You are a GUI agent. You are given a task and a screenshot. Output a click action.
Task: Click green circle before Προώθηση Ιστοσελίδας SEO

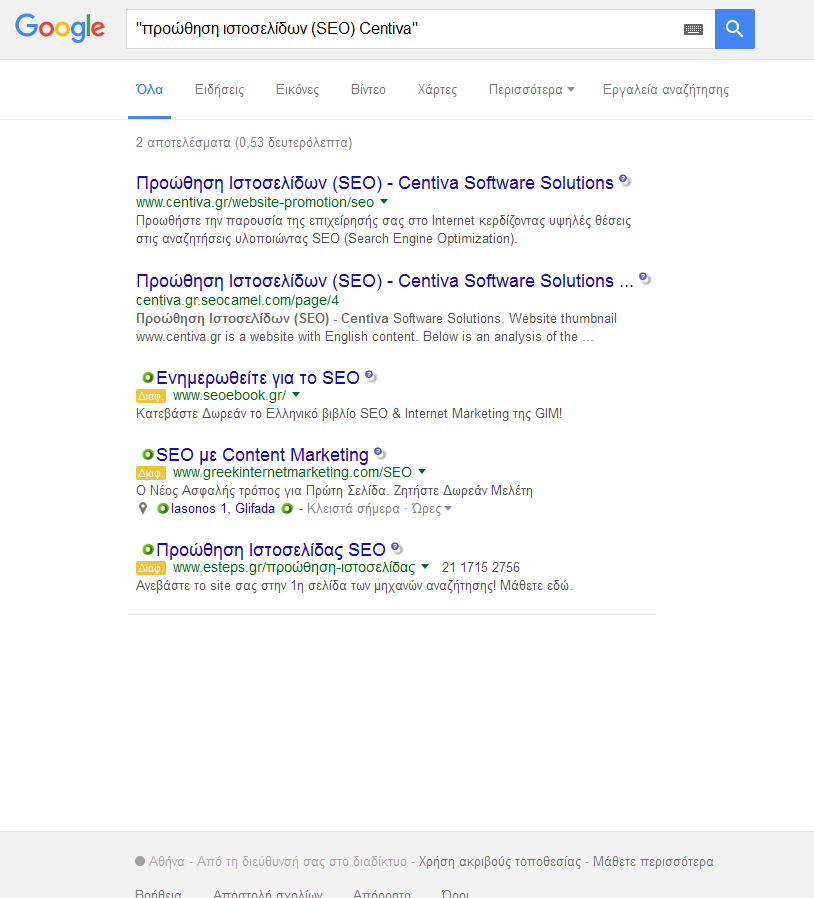[x=148, y=549]
